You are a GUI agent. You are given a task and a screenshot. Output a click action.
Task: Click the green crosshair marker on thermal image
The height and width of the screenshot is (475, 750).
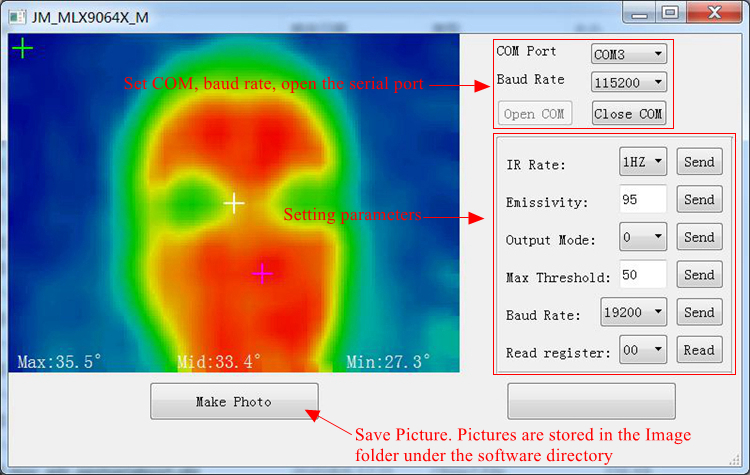(22, 48)
